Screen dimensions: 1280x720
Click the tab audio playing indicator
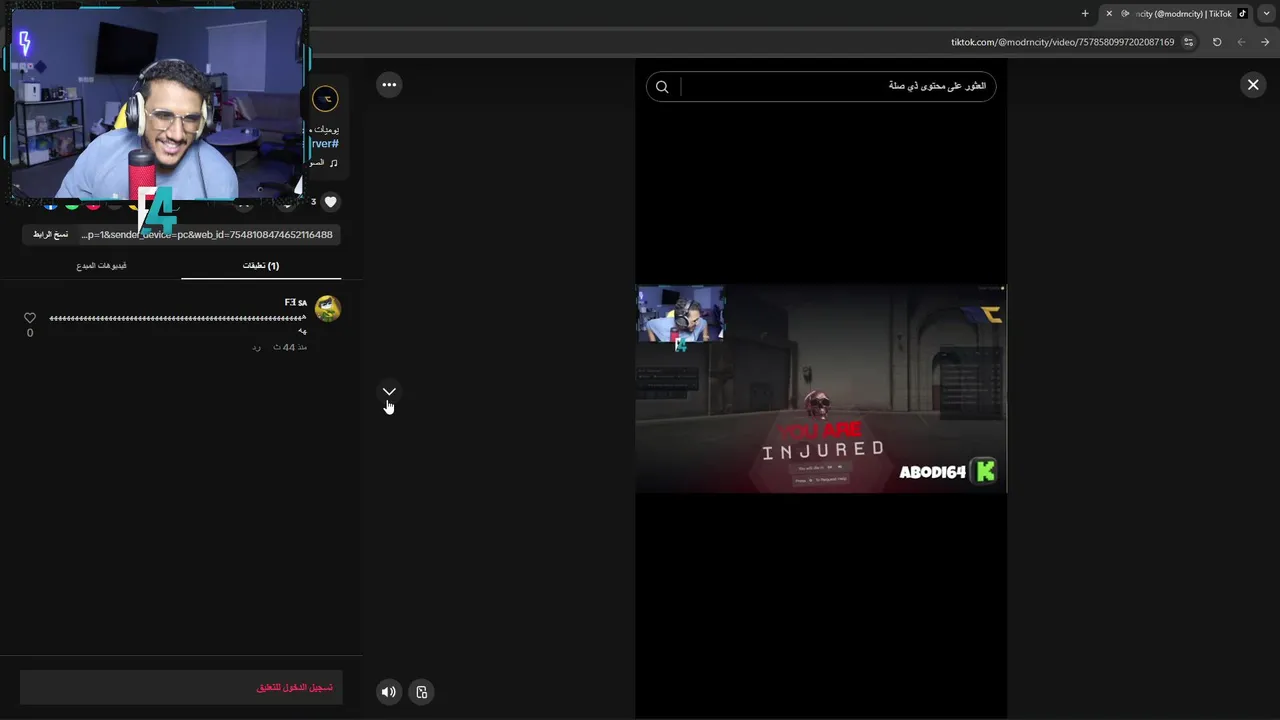click(x=1125, y=13)
